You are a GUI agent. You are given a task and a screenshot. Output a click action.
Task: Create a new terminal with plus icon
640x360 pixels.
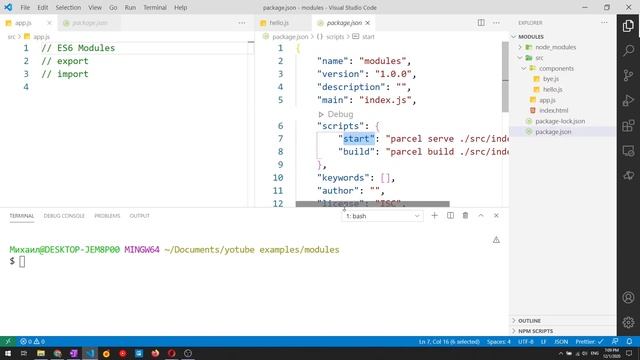tap(434, 216)
